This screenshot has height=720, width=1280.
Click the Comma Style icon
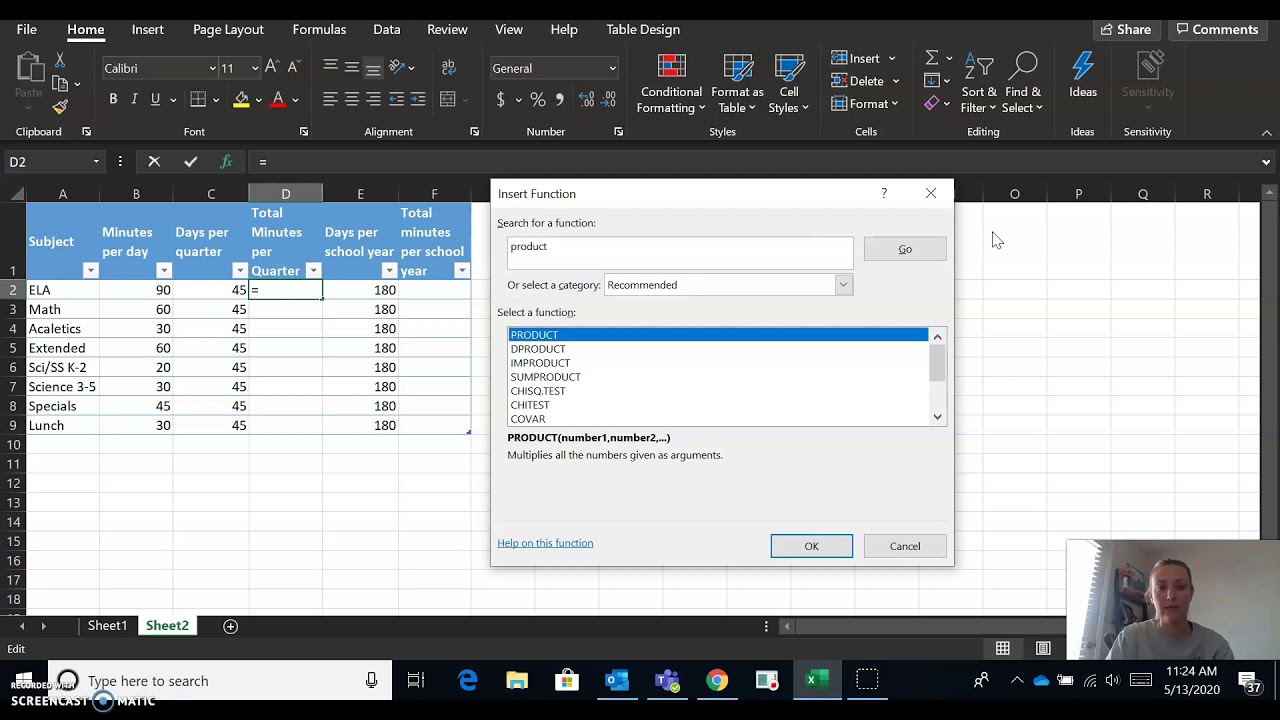coord(560,99)
